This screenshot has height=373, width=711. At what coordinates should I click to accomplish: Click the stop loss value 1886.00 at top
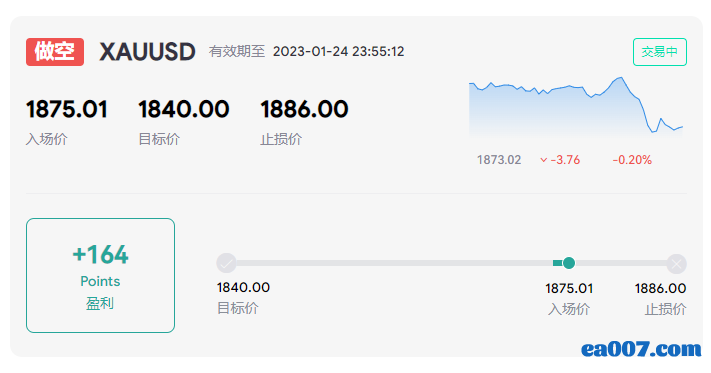pos(304,109)
